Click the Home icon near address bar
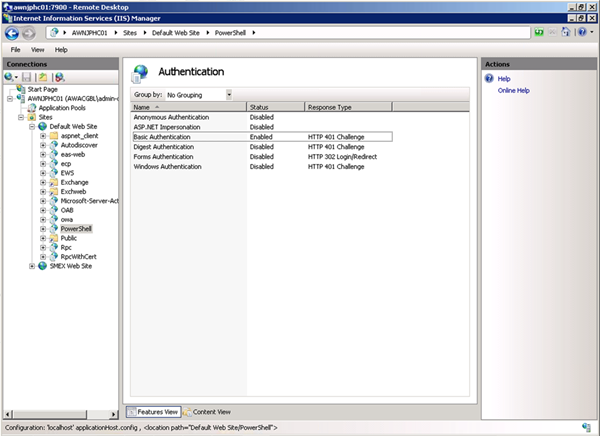 pos(566,32)
